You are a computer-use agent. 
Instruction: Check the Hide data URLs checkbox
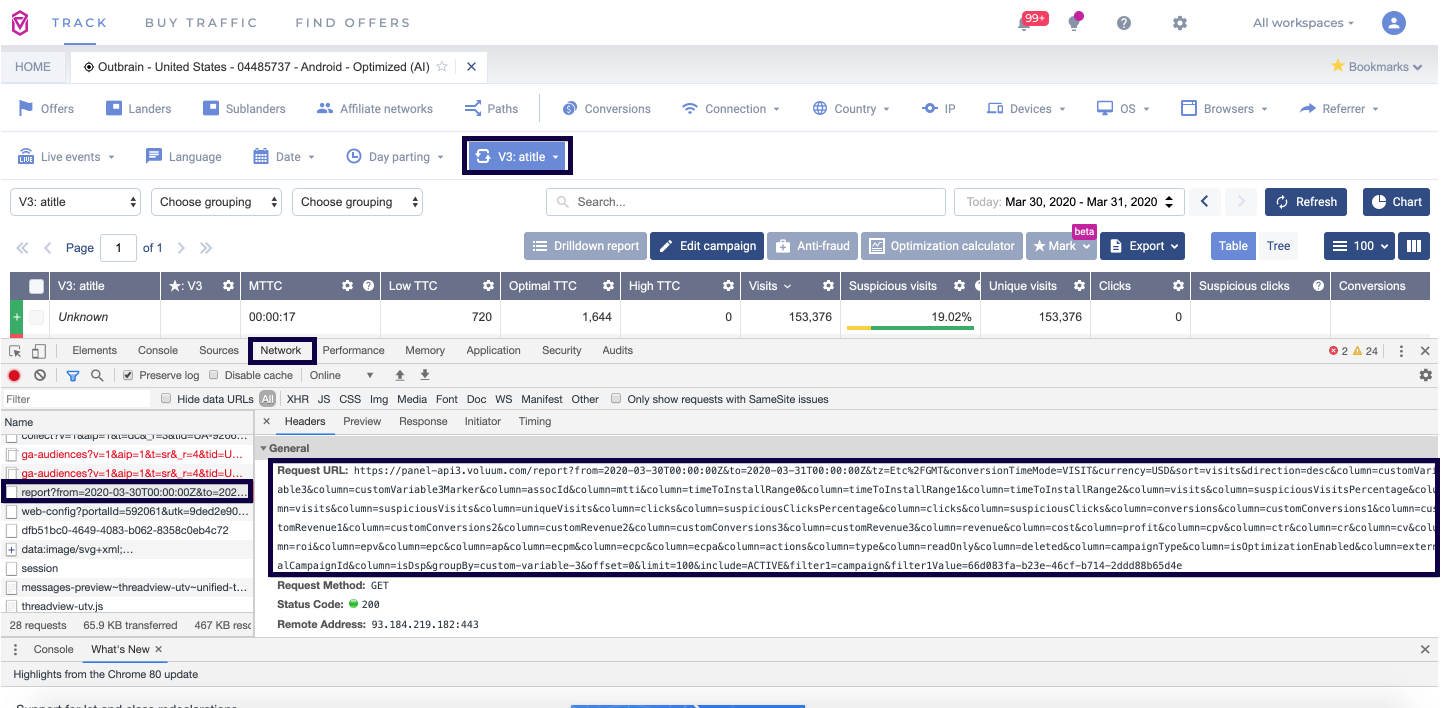[167, 399]
